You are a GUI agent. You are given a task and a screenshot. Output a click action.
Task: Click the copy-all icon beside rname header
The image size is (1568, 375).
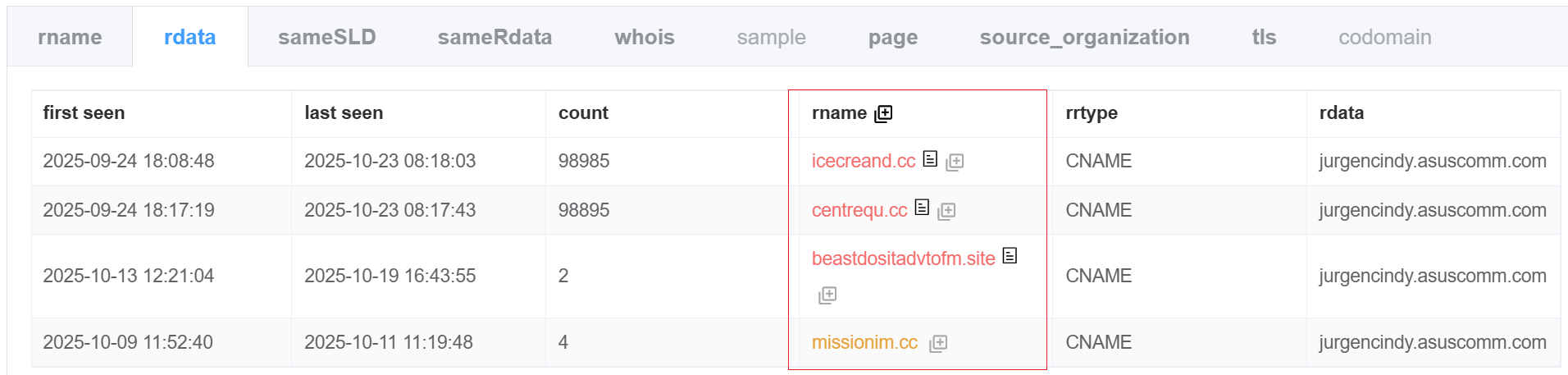tap(883, 114)
